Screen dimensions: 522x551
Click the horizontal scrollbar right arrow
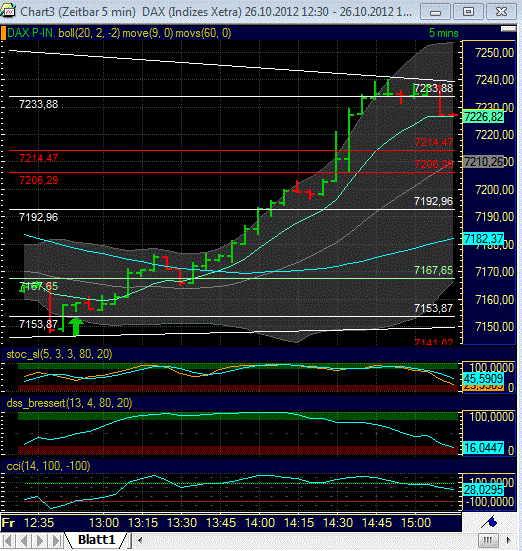coord(509,540)
